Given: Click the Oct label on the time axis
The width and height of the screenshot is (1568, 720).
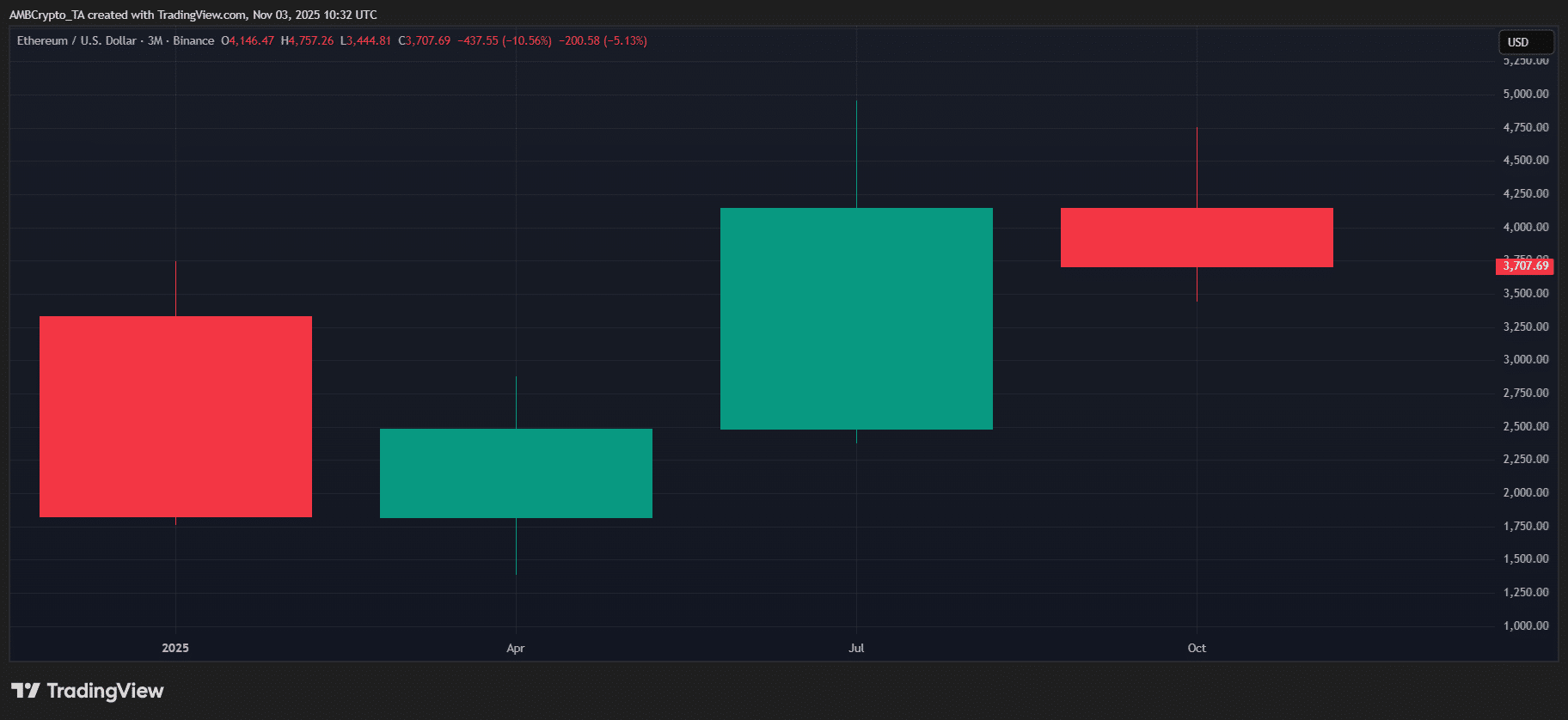Looking at the screenshot, I should 1197,648.
